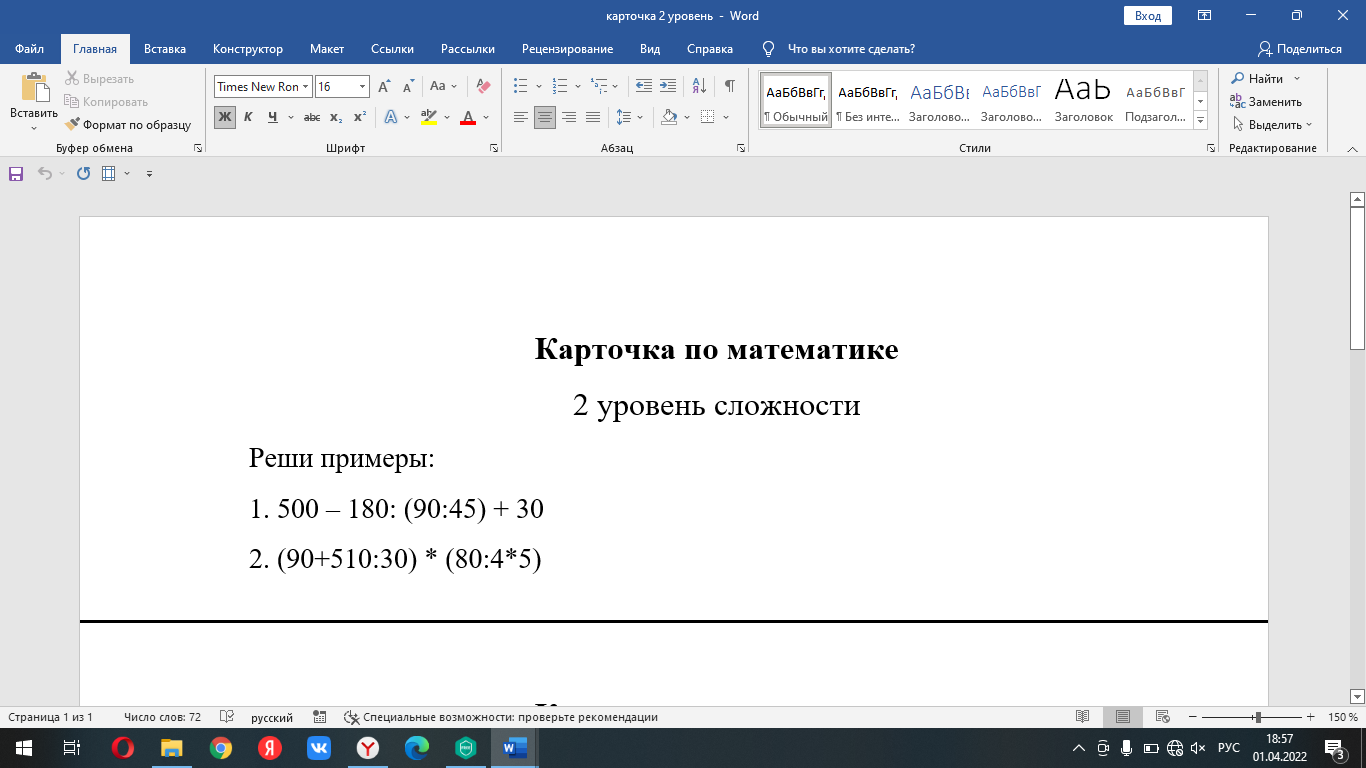
Task: Decrease paragraph indent
Action: (x=644, y=86)
